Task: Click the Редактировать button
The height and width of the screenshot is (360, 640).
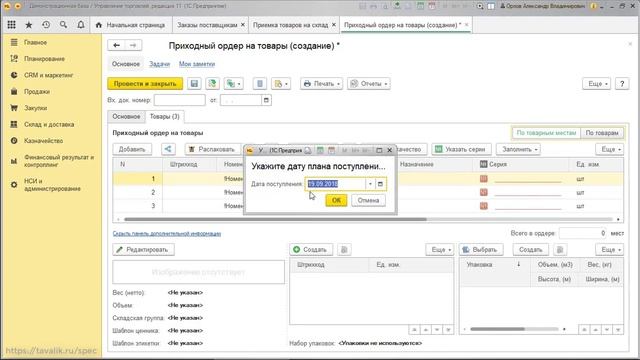Action: 143,250
